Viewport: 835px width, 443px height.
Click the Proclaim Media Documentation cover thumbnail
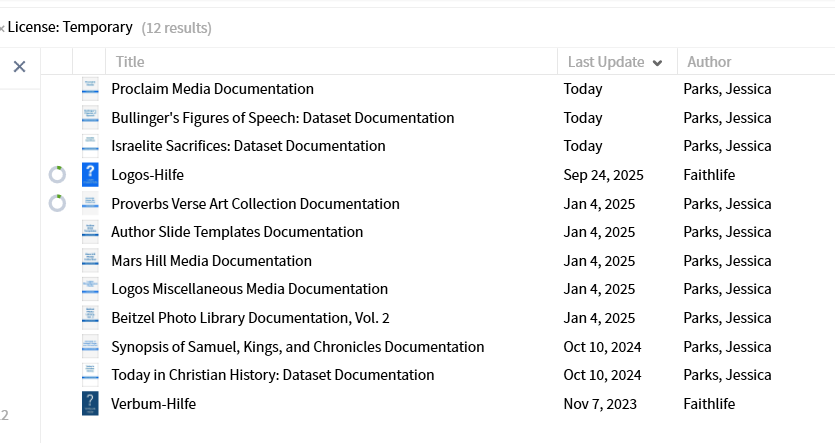click(90, 89)
